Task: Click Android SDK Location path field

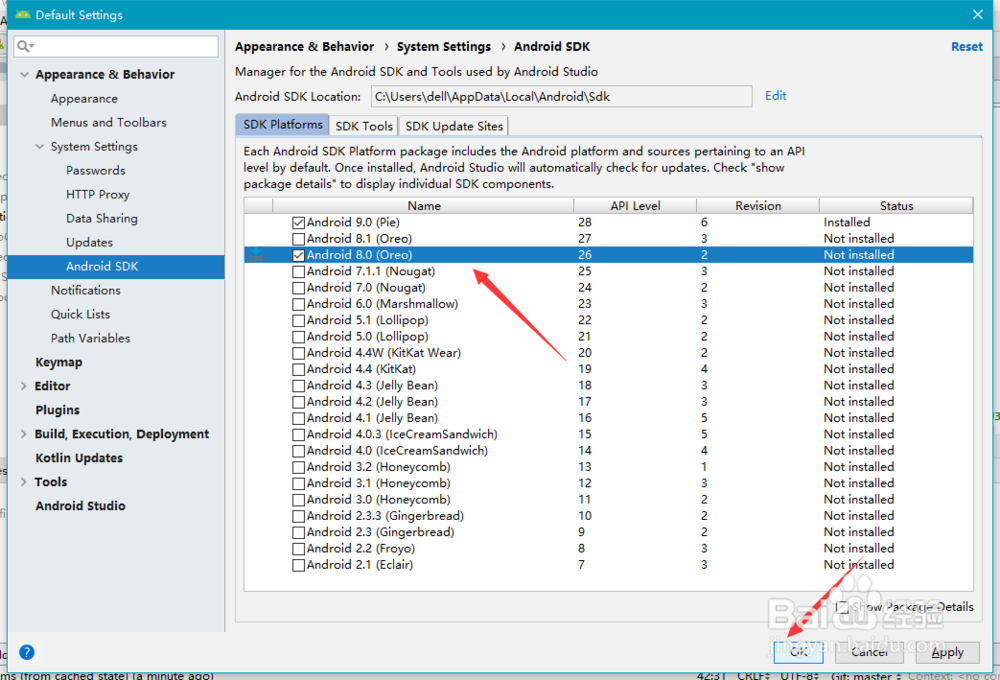Action: click(x=561, y=97)
